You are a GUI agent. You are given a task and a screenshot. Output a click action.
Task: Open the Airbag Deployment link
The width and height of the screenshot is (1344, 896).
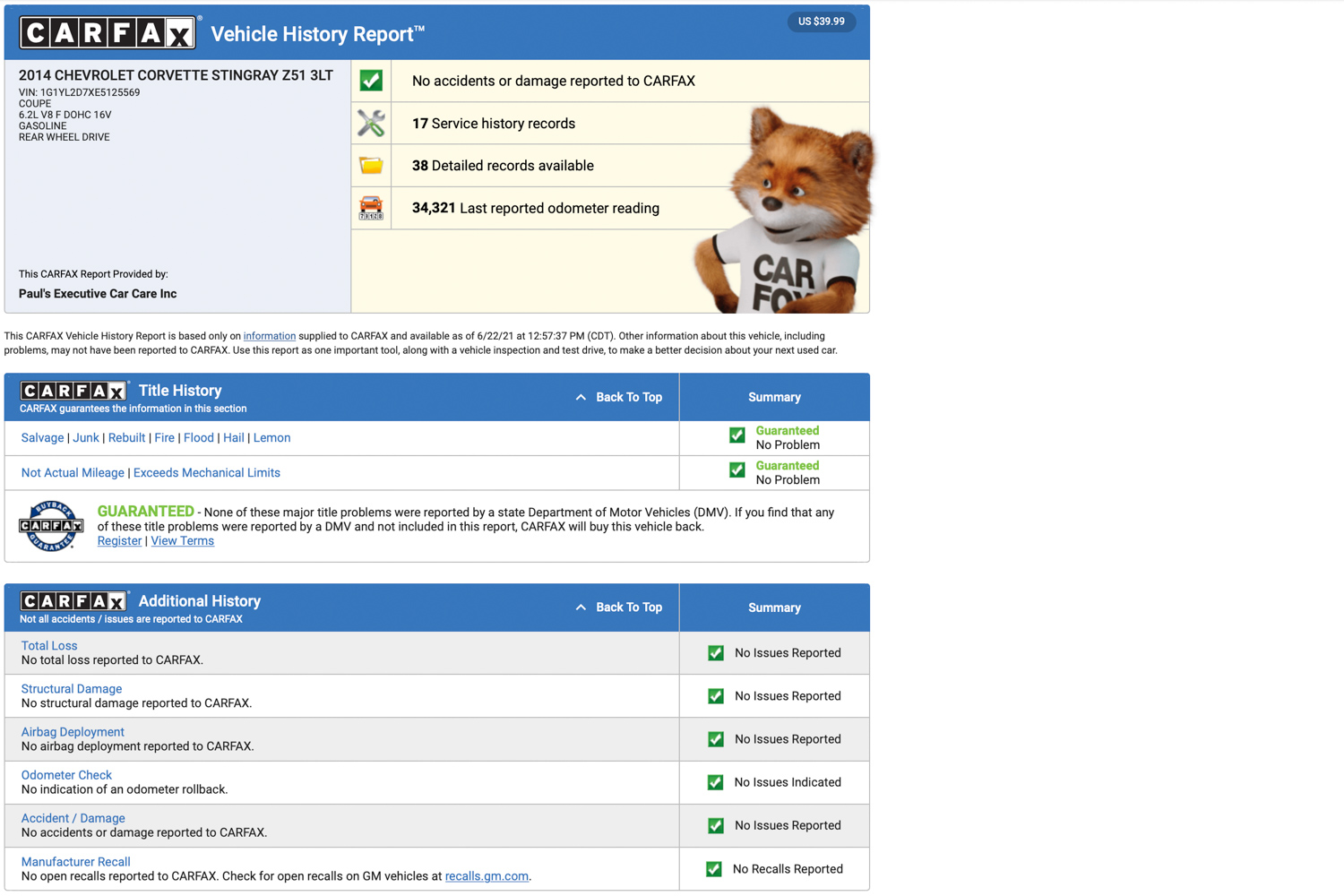(x=73, y=732)
